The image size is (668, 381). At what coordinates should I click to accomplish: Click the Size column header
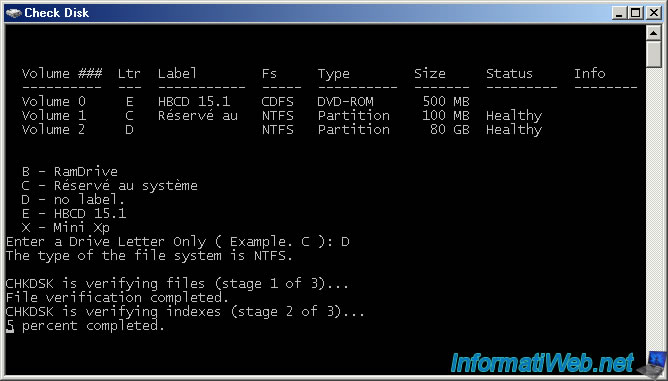pyautogui.click(x=429, y=74)
